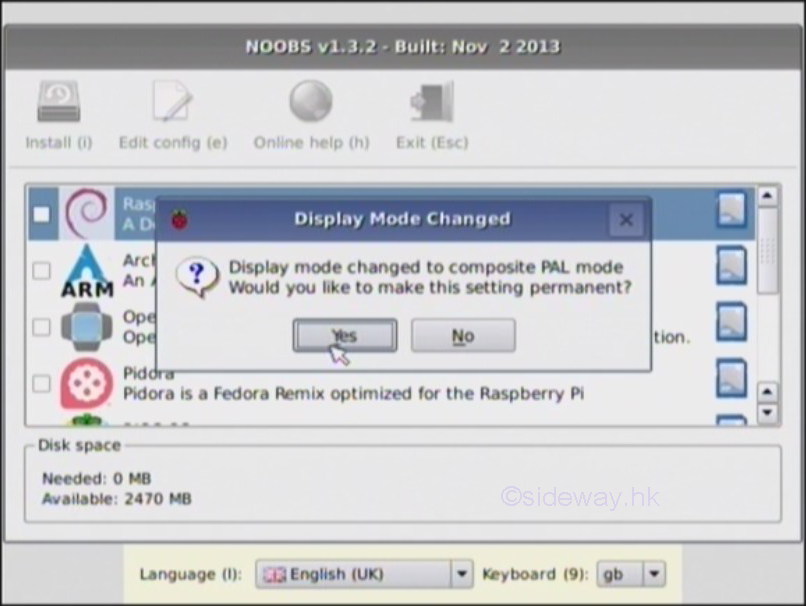The height and width of the screenshot is (606, 806).
Task: Expand the Keyboard gb dropdown
Action: [631, 574]
